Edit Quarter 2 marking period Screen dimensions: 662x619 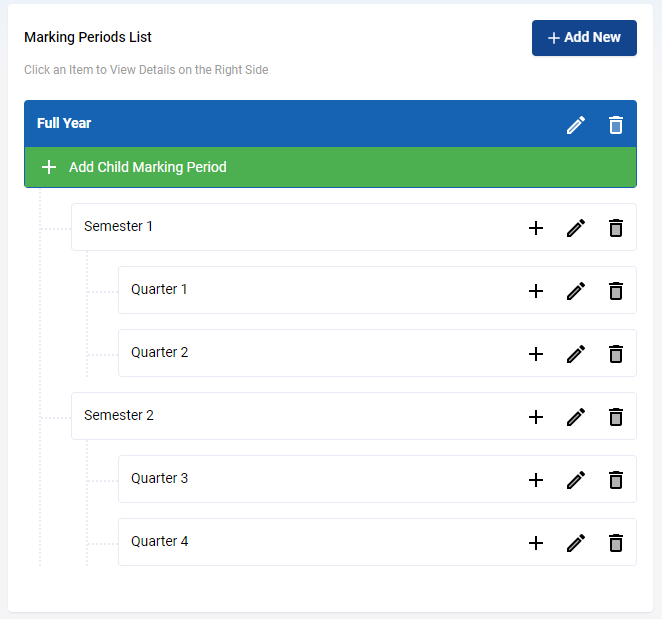pos(576,354)
